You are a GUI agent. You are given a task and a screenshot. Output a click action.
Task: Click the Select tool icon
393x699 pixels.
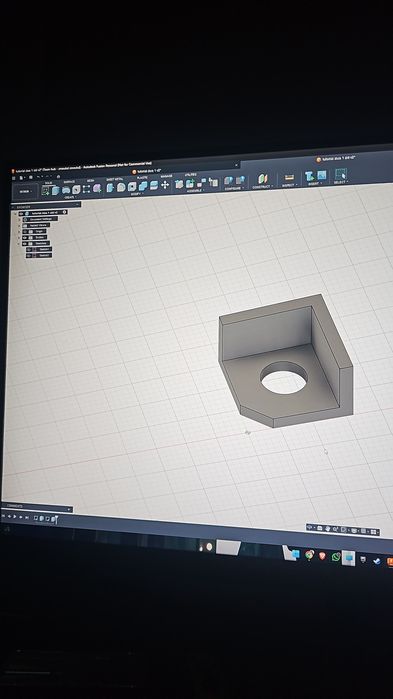(x=340, y=174)
